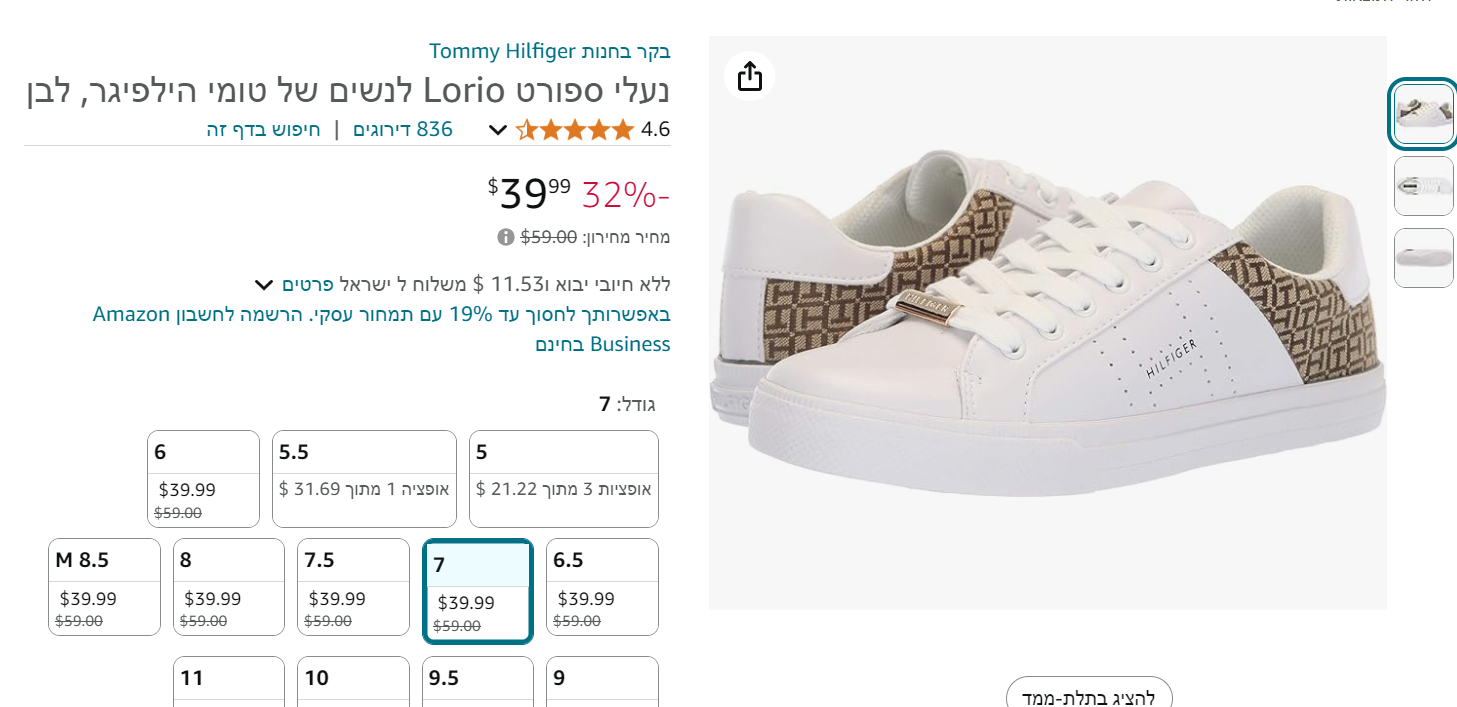Choose size 8 option
Image resolution: width=1457 pixels, height=707 pixels.
(229, 587)
